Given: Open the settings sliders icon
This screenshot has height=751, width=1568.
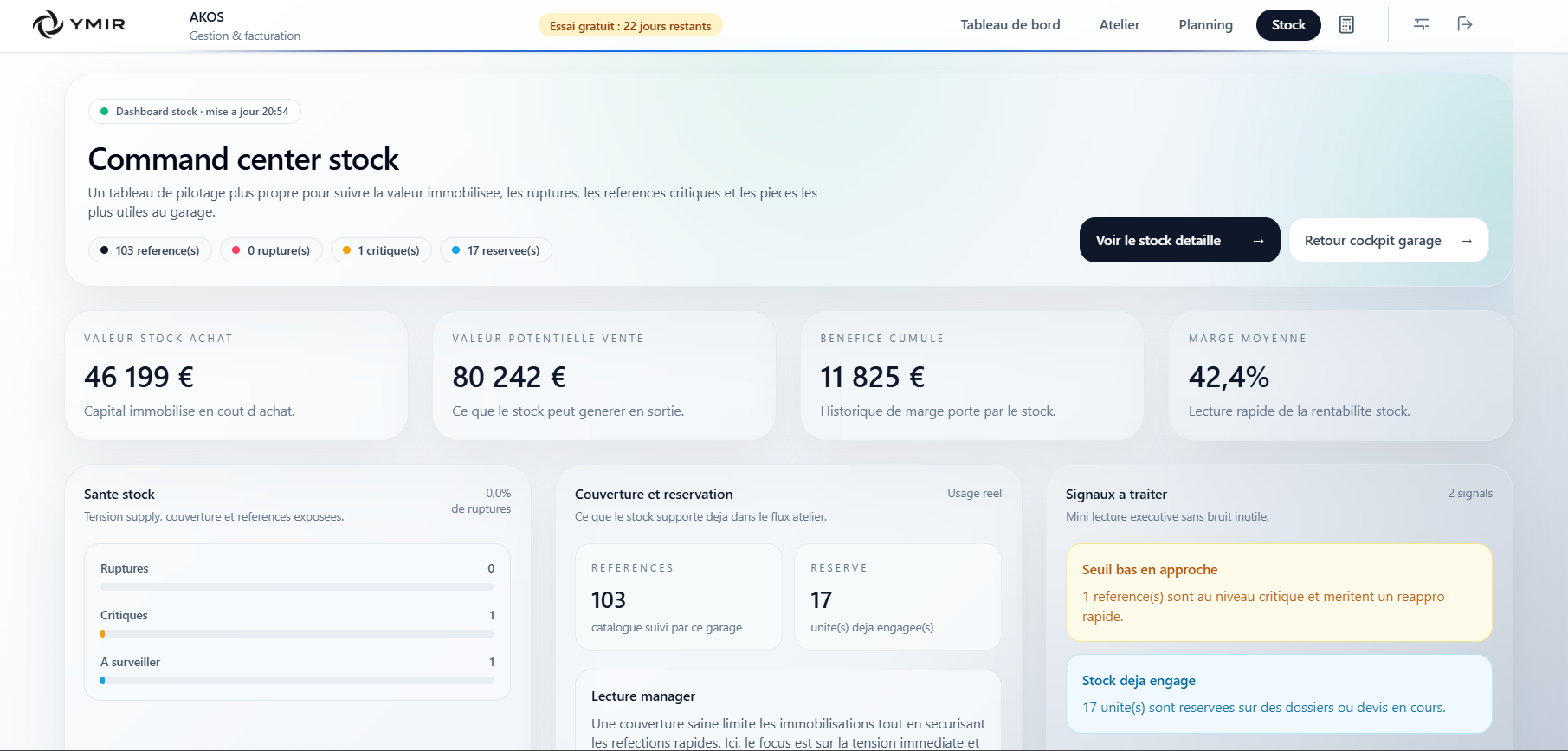Looking at the screenshot, I should 1422,24.
